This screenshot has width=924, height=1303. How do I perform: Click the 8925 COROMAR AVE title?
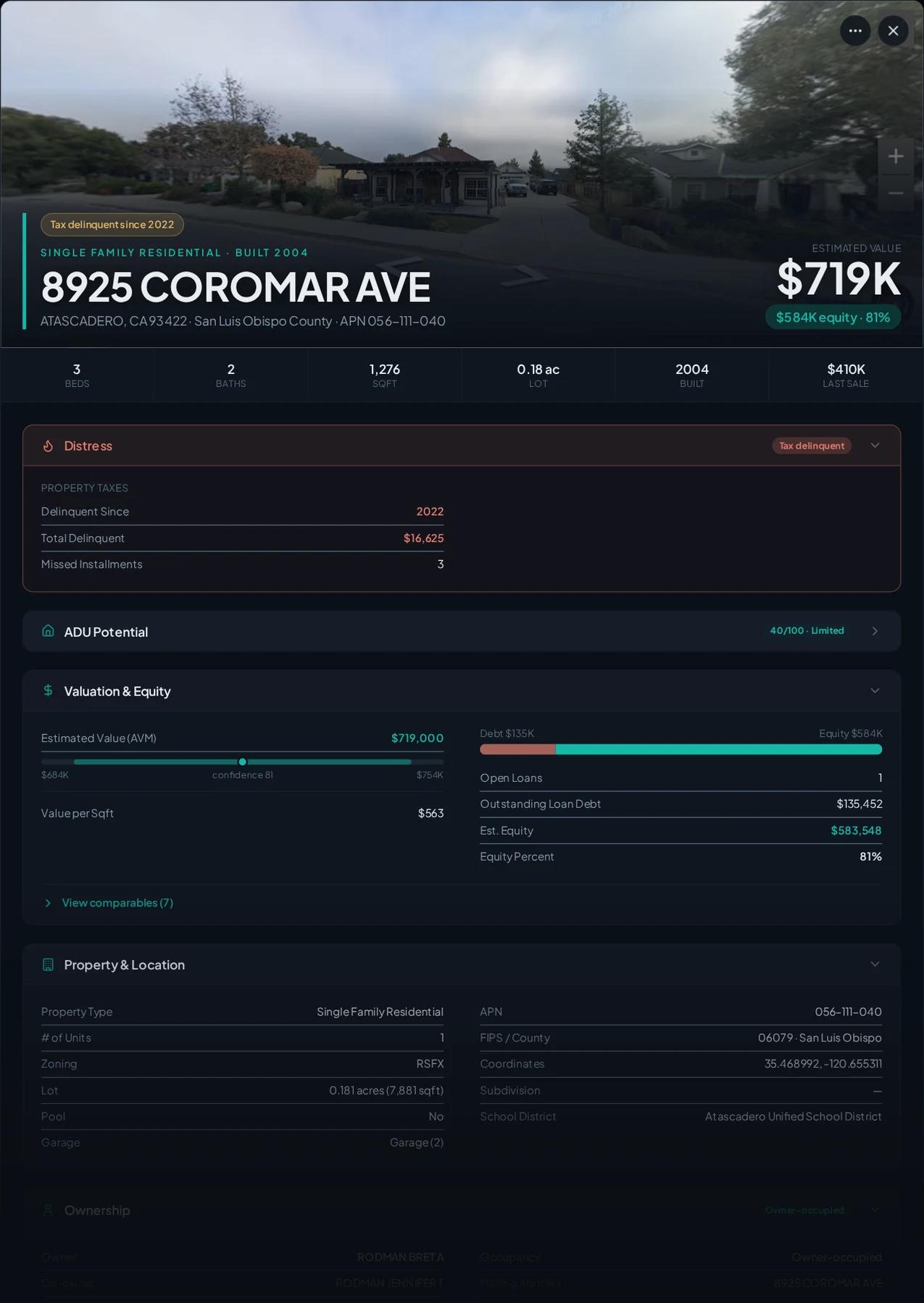click(x=236, y=287)
